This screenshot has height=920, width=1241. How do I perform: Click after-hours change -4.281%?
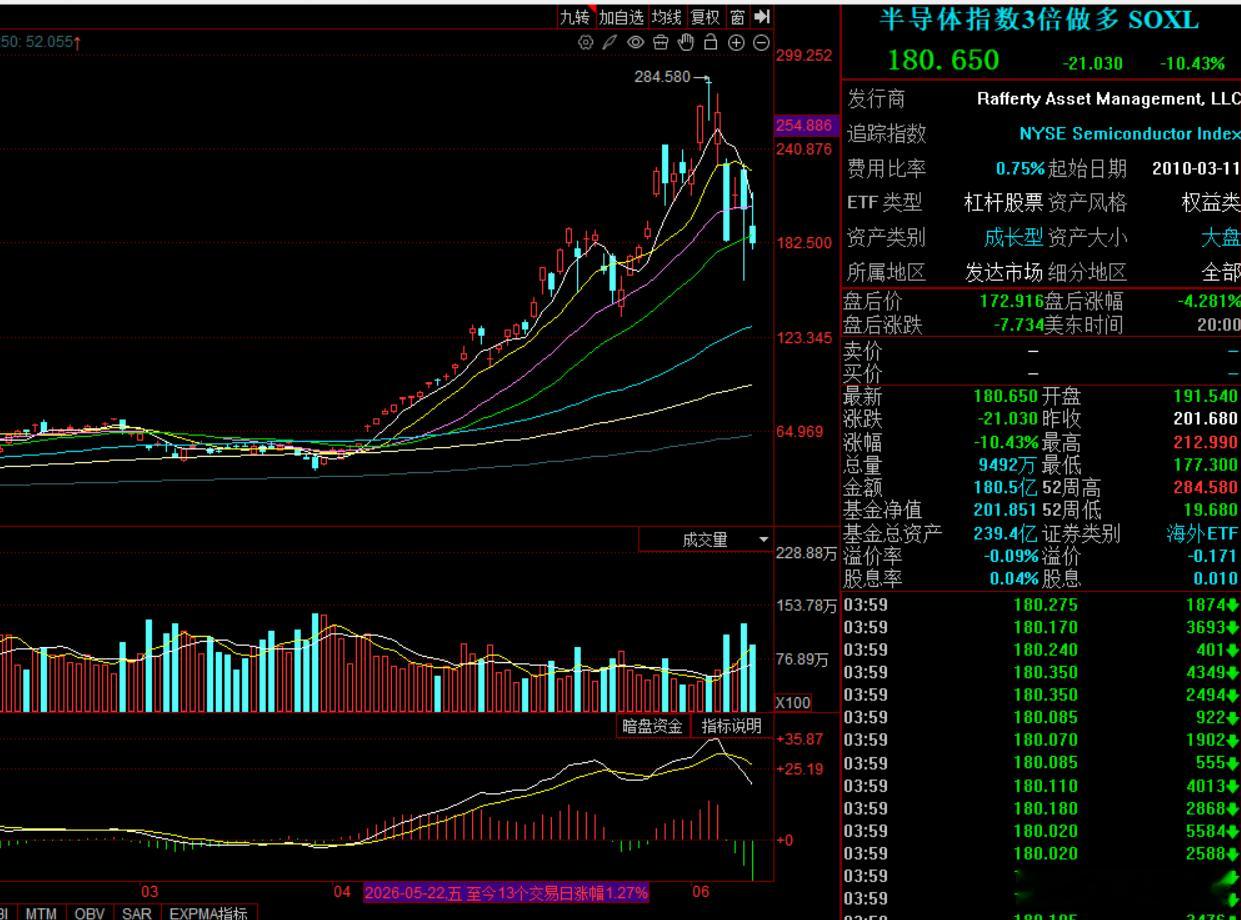1209,301
